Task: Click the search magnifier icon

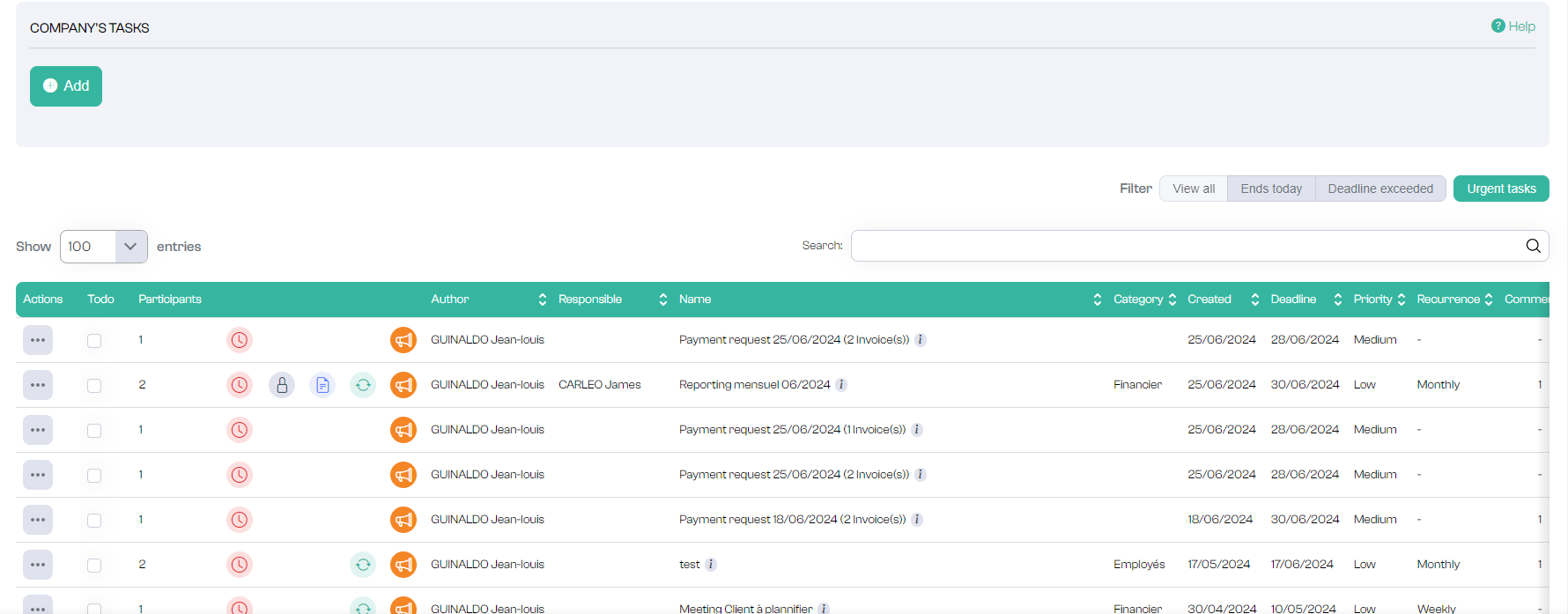Action: pyautogui.click(x=1533, y=246)
